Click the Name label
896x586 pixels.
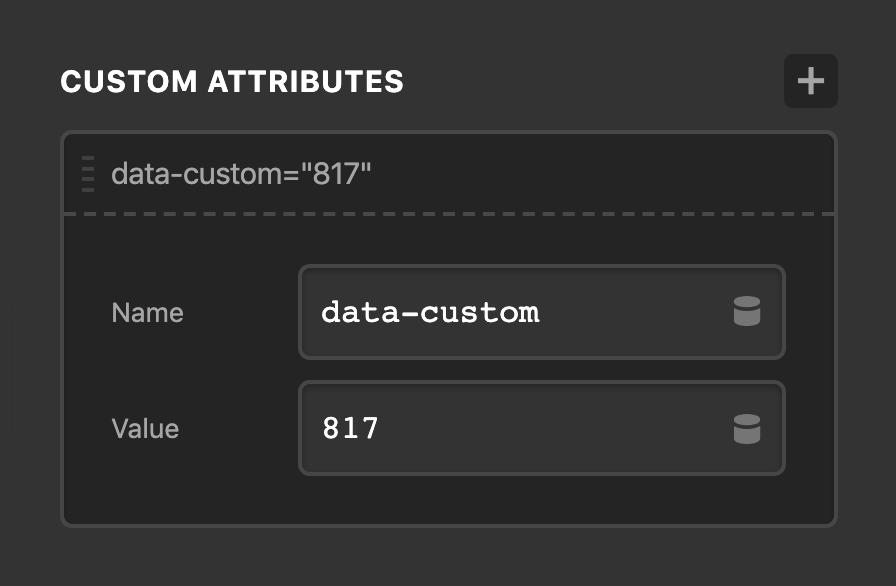click(147, 312)
